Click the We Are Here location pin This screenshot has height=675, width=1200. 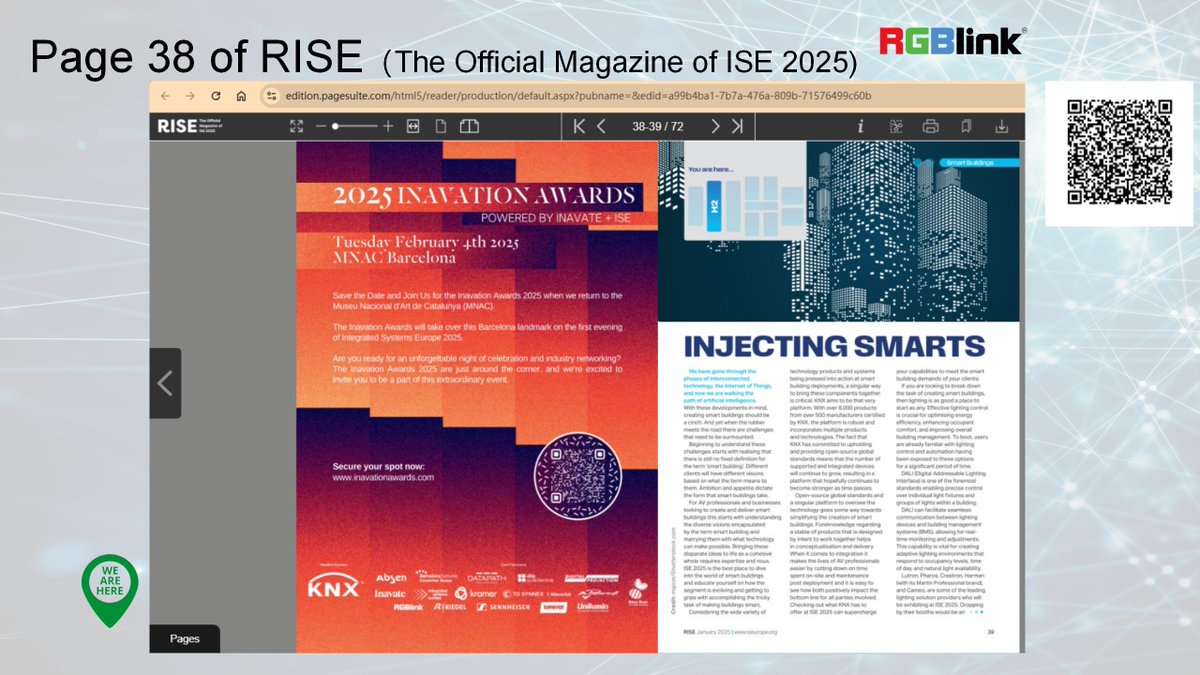[x=110, y=590]
